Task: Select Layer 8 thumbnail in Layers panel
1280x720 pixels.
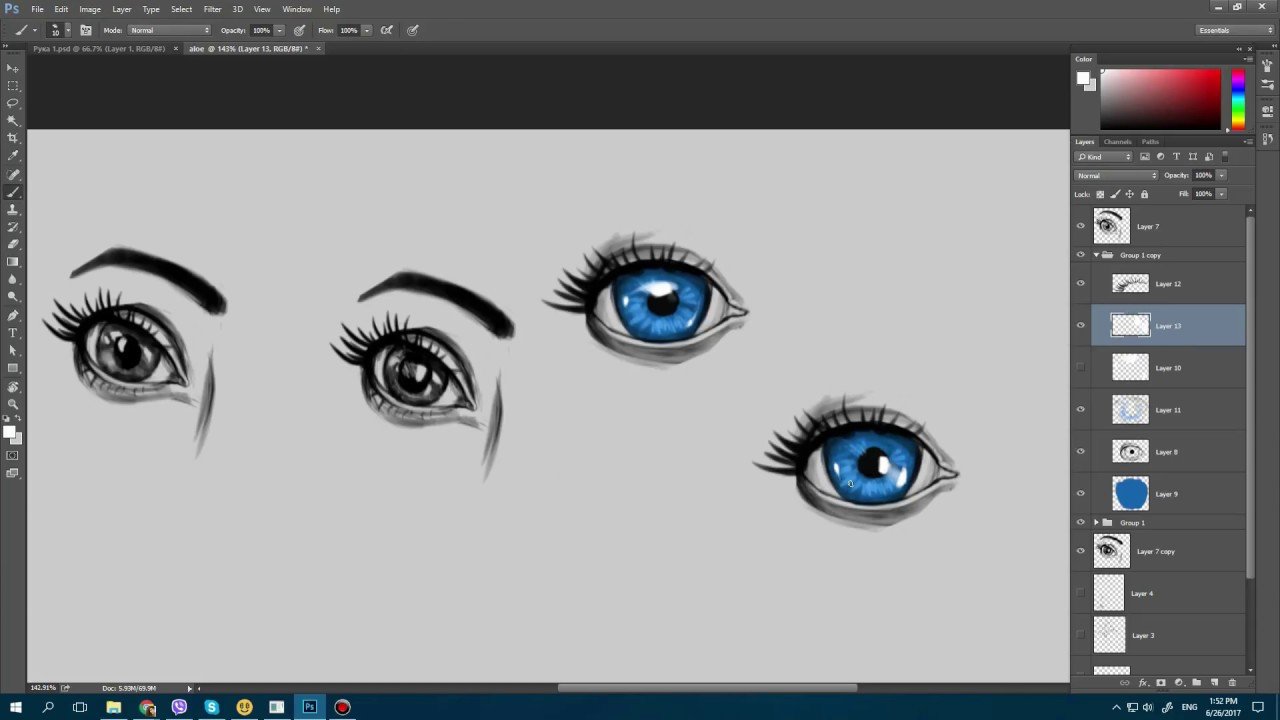Action: pyautogui.click(x=1131, y=452)
